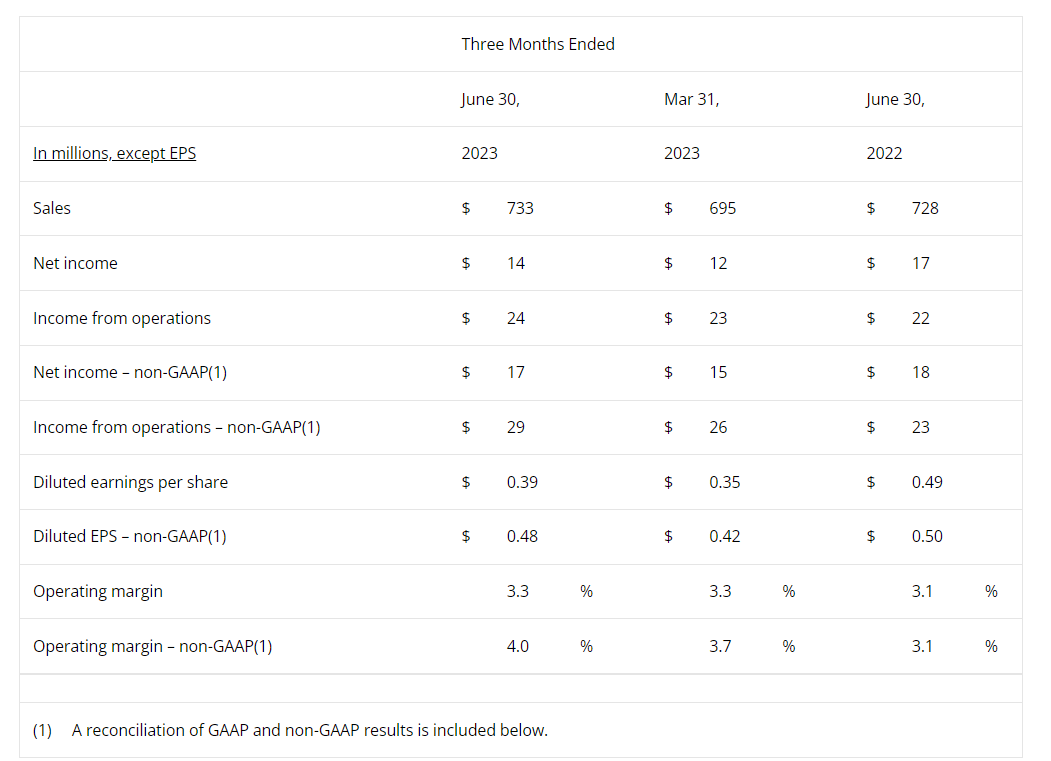Select the Sales row label
This screenshot has width=1051, height=761.
52,208
